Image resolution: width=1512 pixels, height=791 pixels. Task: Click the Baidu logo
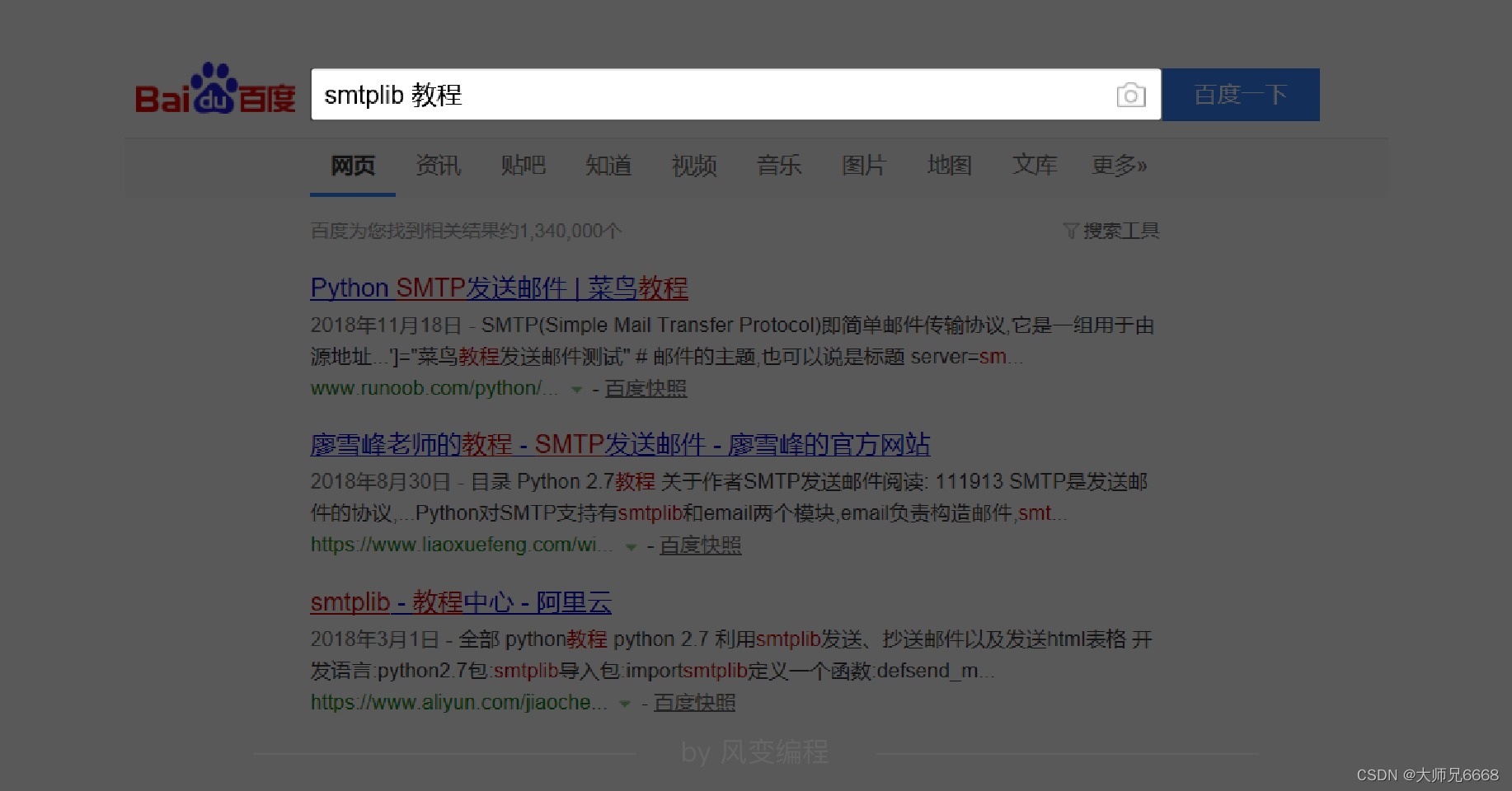point(215,89)
